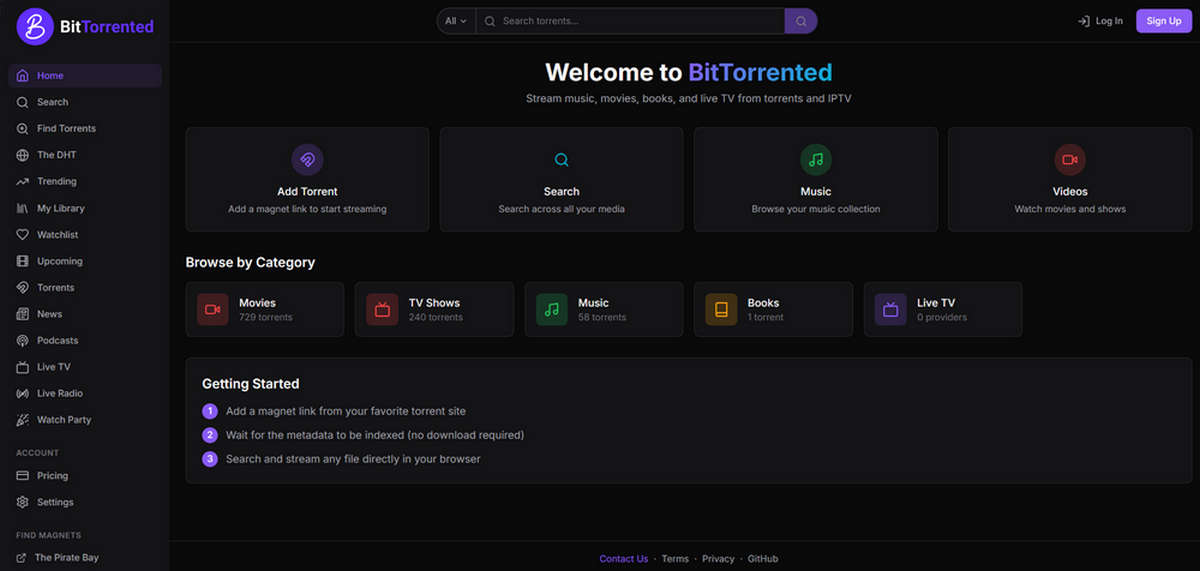Viewport: 1200px width, 571px height.
Task: Open the Contact Us footer link
Action: (x=624, y=559)
